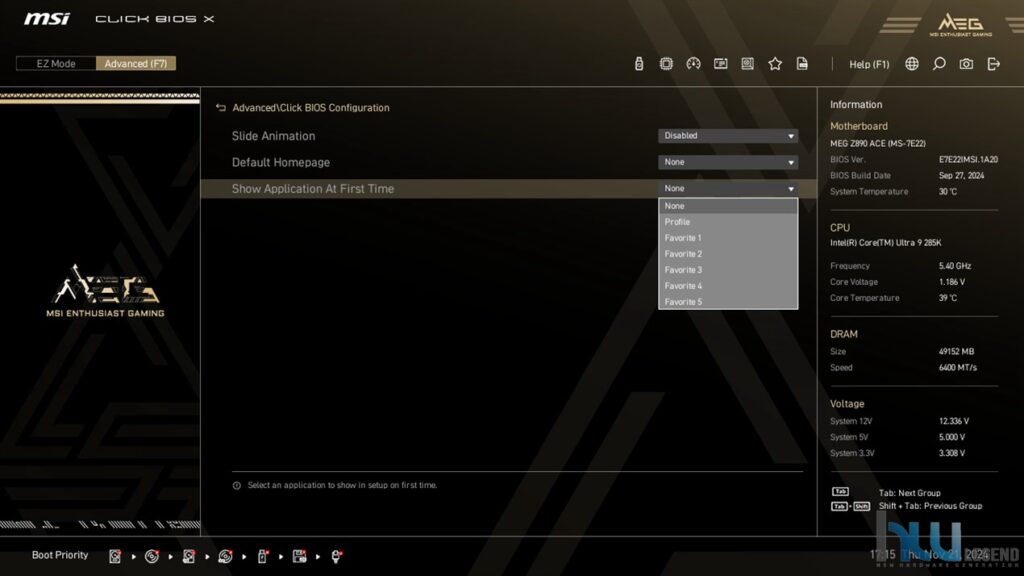Open the M-Flash USB drive icon
1024x576 pixels.
coord(639,63)
